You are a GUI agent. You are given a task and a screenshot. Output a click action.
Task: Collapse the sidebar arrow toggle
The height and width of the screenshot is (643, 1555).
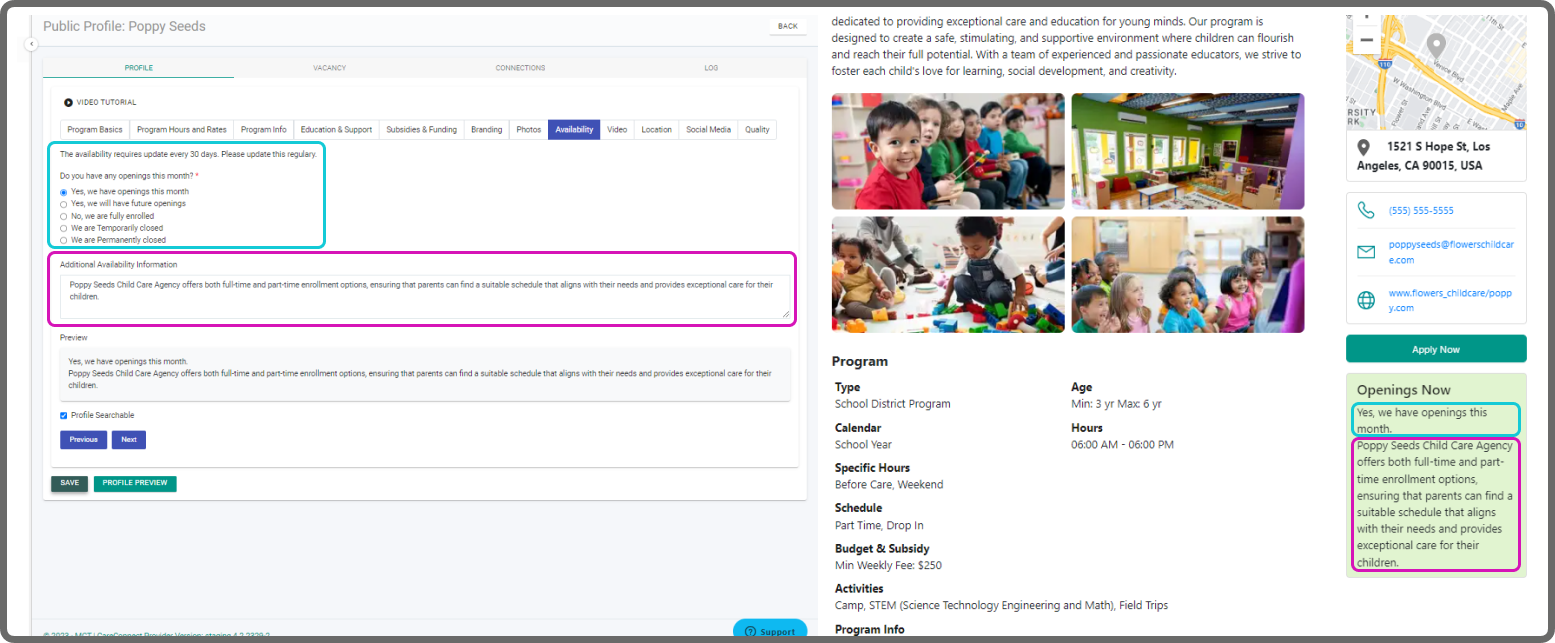(31, 44)
